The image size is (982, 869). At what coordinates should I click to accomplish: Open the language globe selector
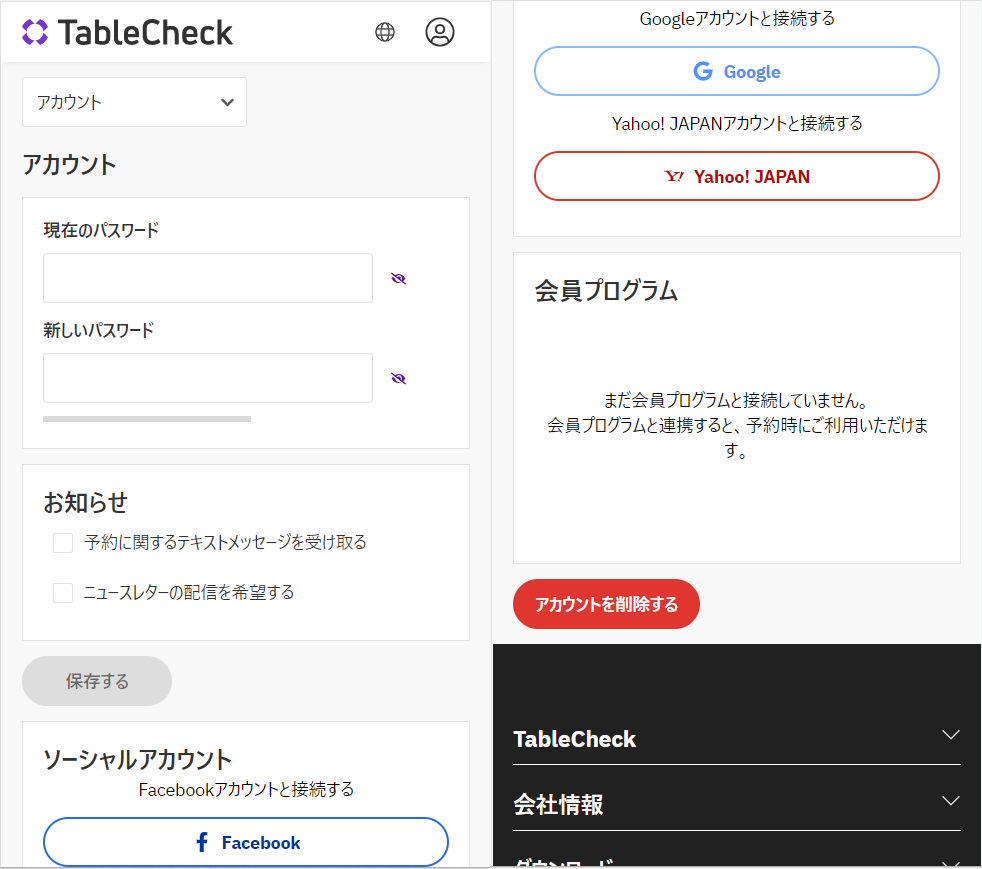click(x=385, y=32)
